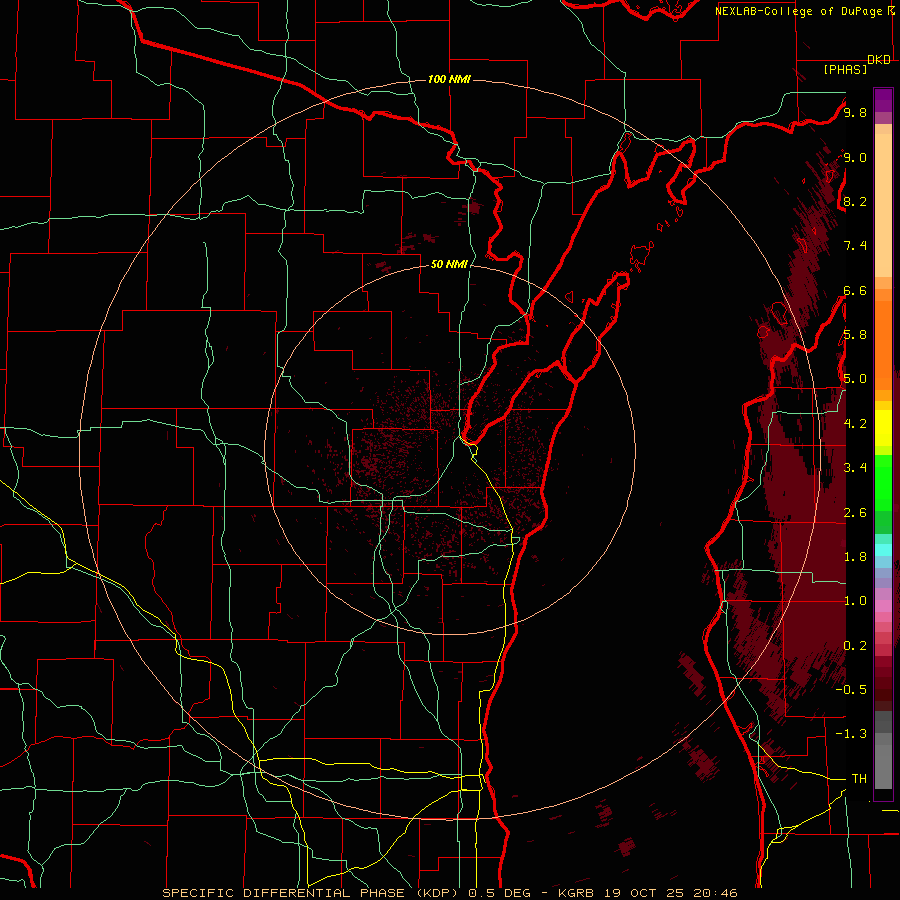Click the cyan segment of the color bar
900x900 pixels.
883,550
